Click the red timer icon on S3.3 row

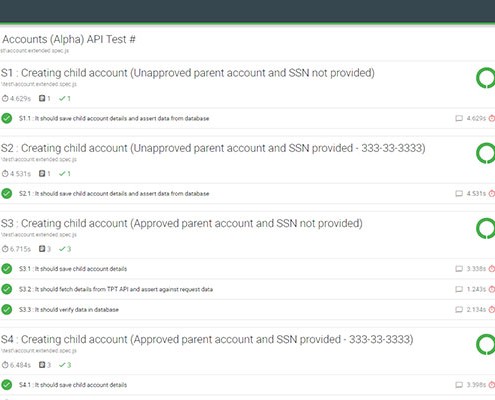[492, 310]
